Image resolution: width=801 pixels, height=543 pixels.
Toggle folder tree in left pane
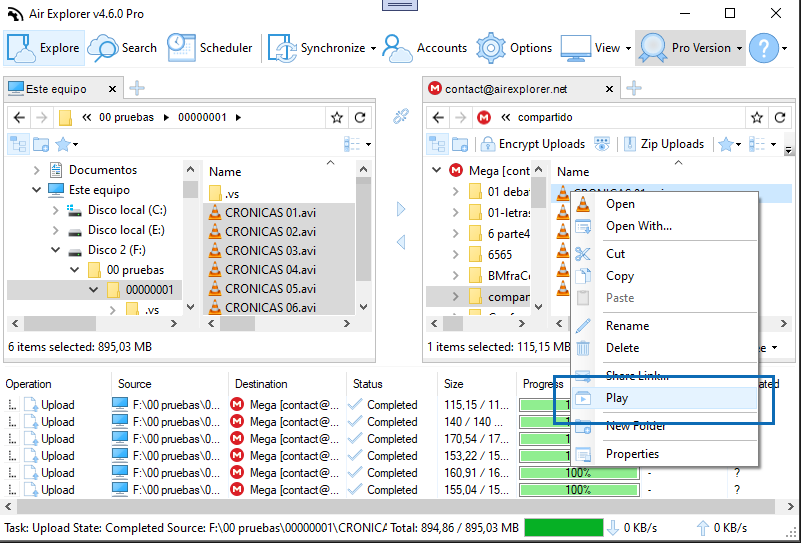coord(18,145)
